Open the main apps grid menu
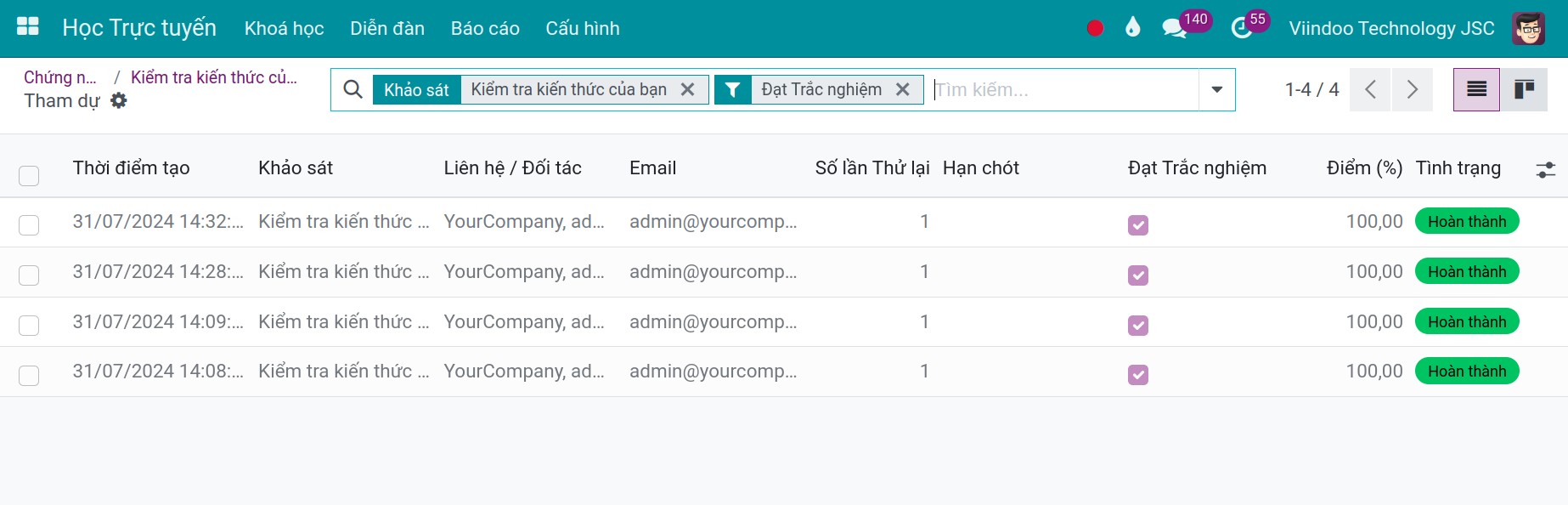This screenshot has width=1568, height=505. [x=28, y=27]
